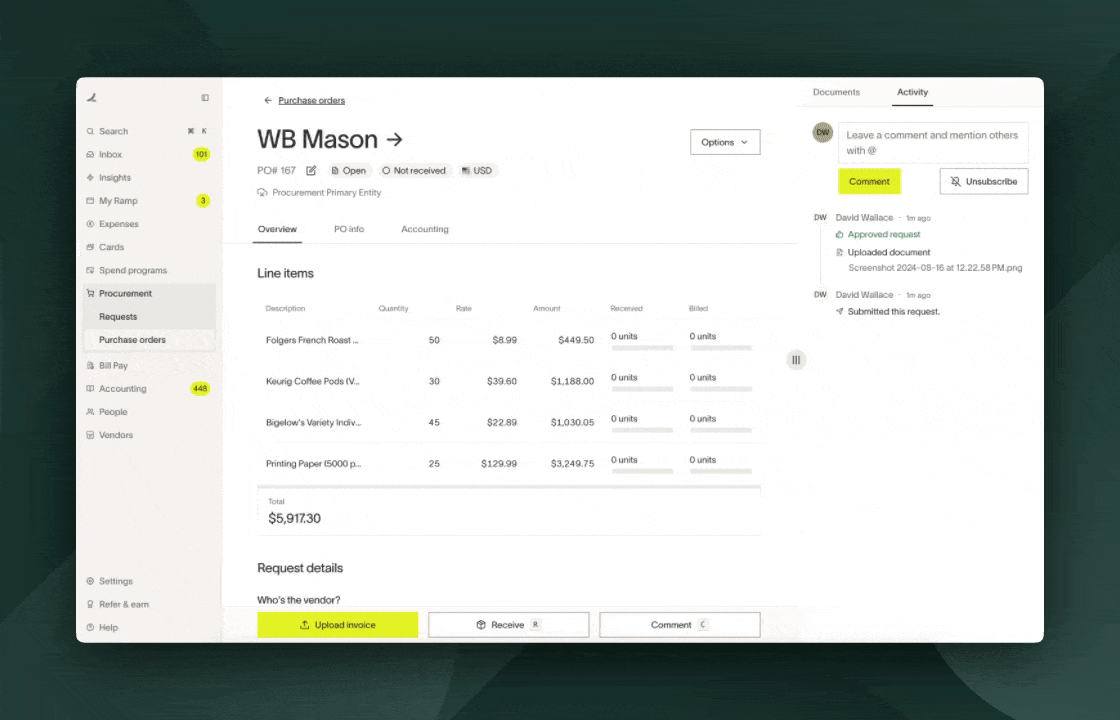The height and width of the screenshot is (720, 1120).
Task: Click the Not received status badge
Action: click(414, 171)
